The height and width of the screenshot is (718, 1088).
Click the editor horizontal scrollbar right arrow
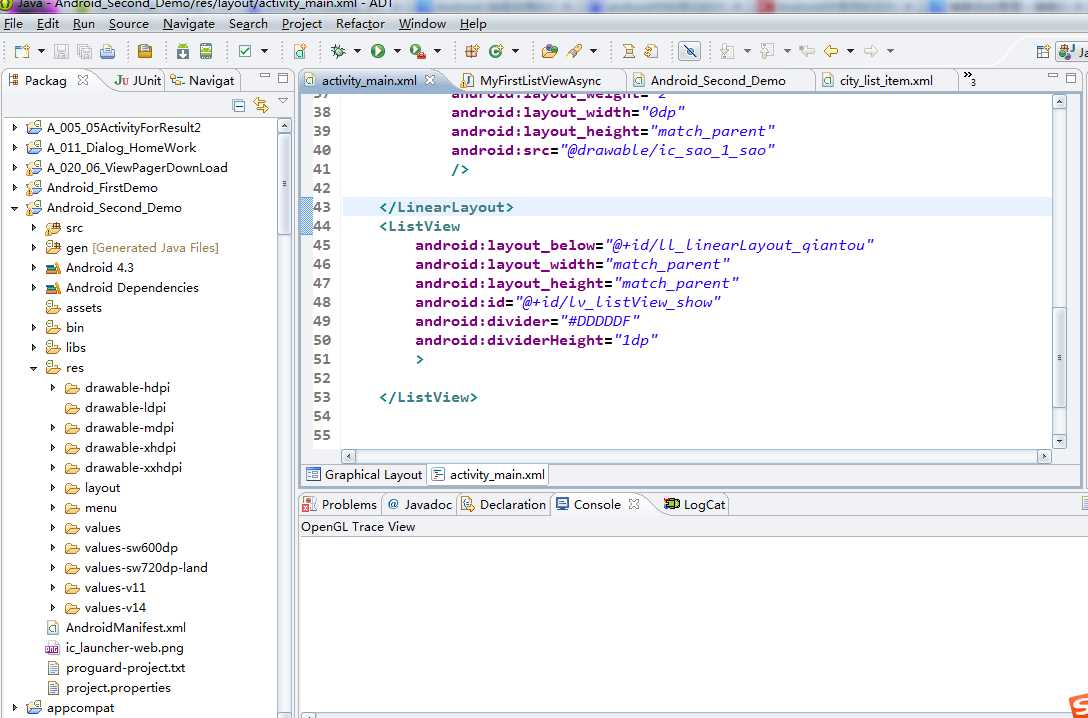click(1044, 456)
